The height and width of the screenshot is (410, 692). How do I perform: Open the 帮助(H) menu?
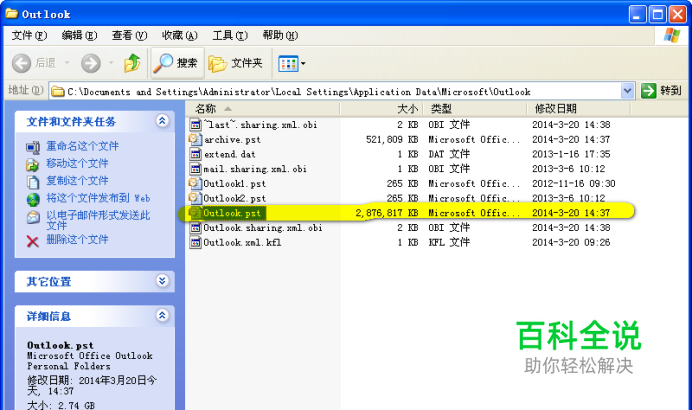tap(280, 35)
